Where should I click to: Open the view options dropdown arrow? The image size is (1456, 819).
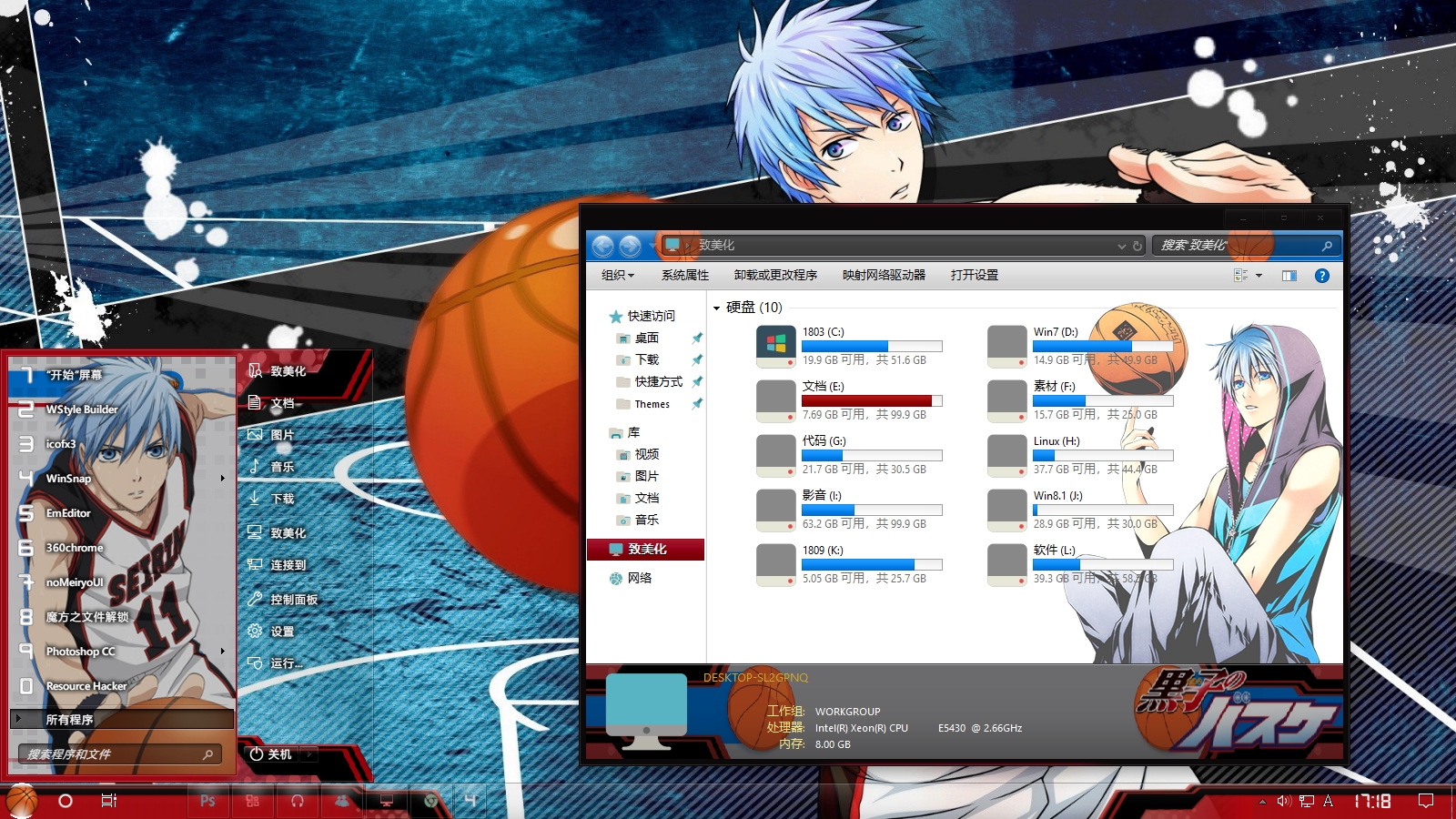1259,276
